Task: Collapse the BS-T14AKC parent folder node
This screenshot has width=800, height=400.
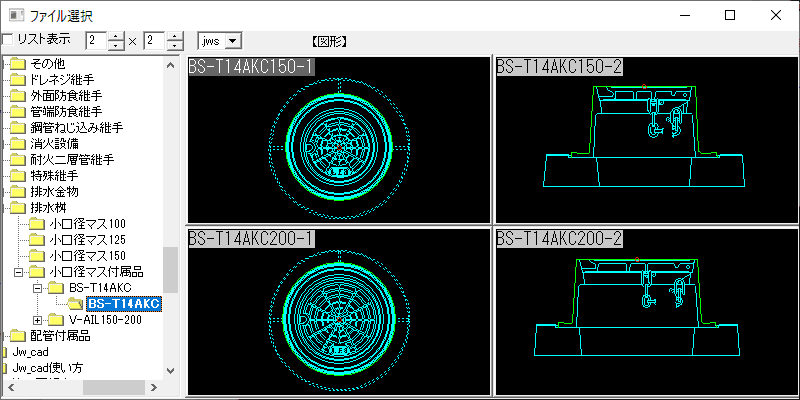Action: (x=38, y=288)
